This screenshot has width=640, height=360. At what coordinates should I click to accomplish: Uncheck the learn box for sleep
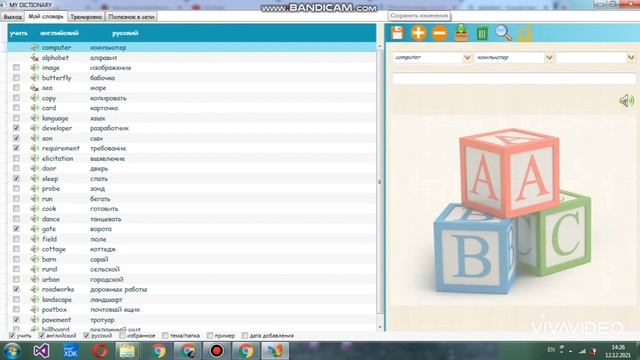(16, 179)
